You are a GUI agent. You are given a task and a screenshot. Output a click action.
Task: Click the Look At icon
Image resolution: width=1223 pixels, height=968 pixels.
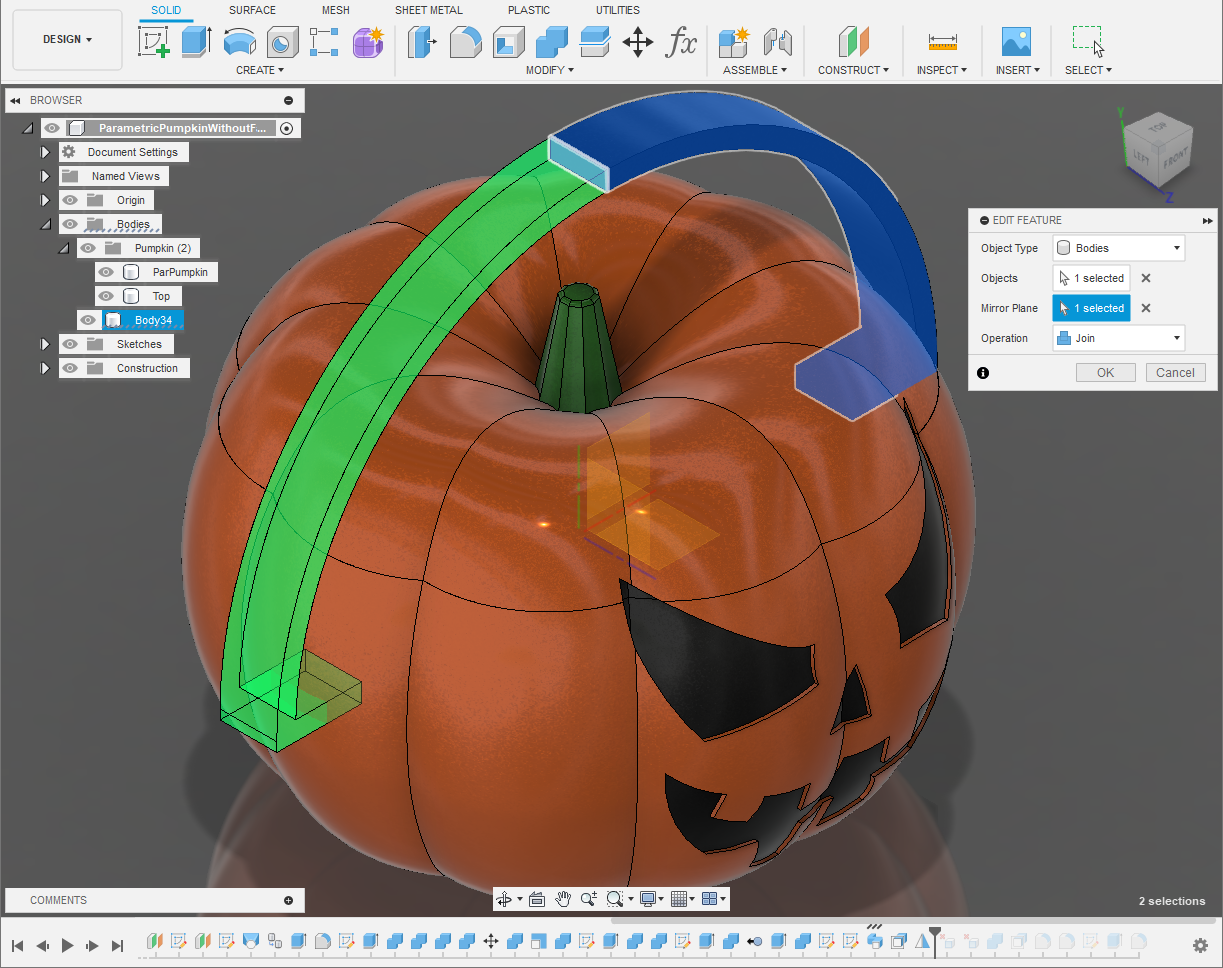click(x=536, y=899)
